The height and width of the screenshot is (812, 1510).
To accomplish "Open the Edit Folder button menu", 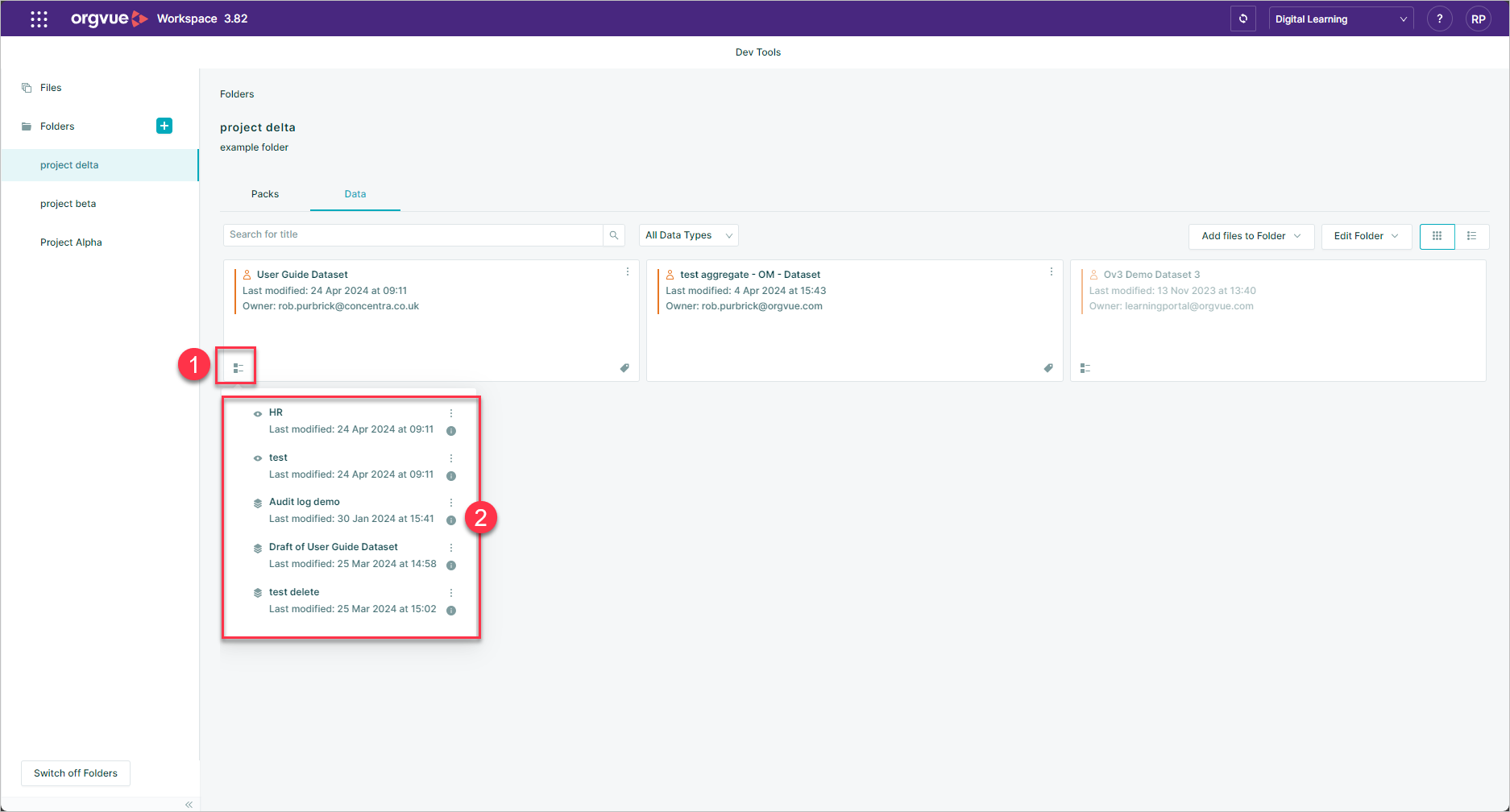I will tap(1367, 236).
